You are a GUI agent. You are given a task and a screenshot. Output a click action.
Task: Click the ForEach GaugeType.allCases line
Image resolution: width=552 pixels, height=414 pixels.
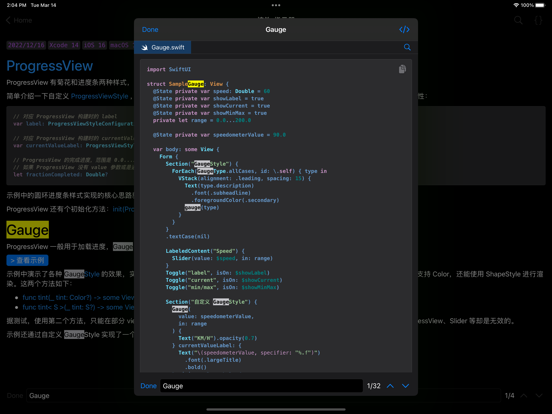tap(249, 171)
